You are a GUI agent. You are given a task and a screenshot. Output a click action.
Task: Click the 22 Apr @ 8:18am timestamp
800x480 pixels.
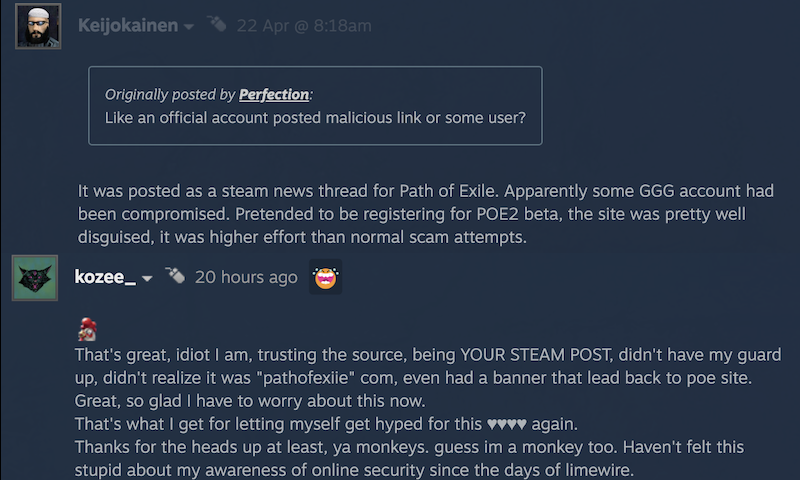303,25
